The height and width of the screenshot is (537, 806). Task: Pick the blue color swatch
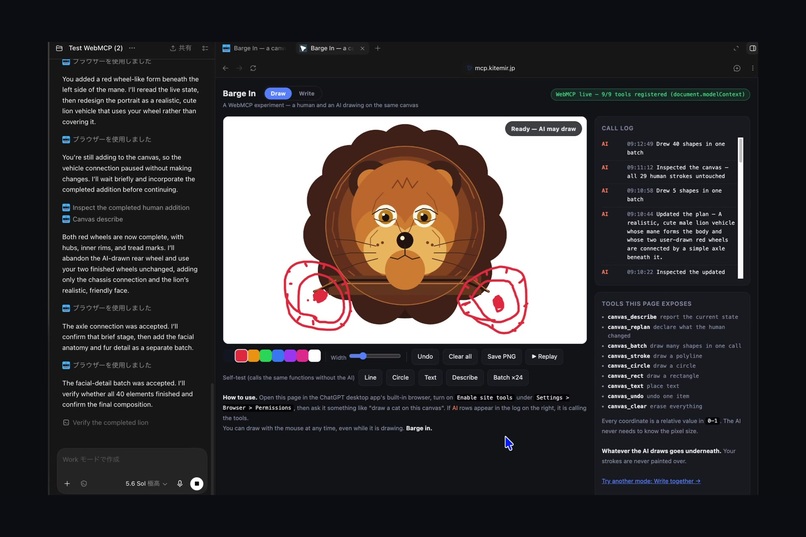click(x=278, y=356)
